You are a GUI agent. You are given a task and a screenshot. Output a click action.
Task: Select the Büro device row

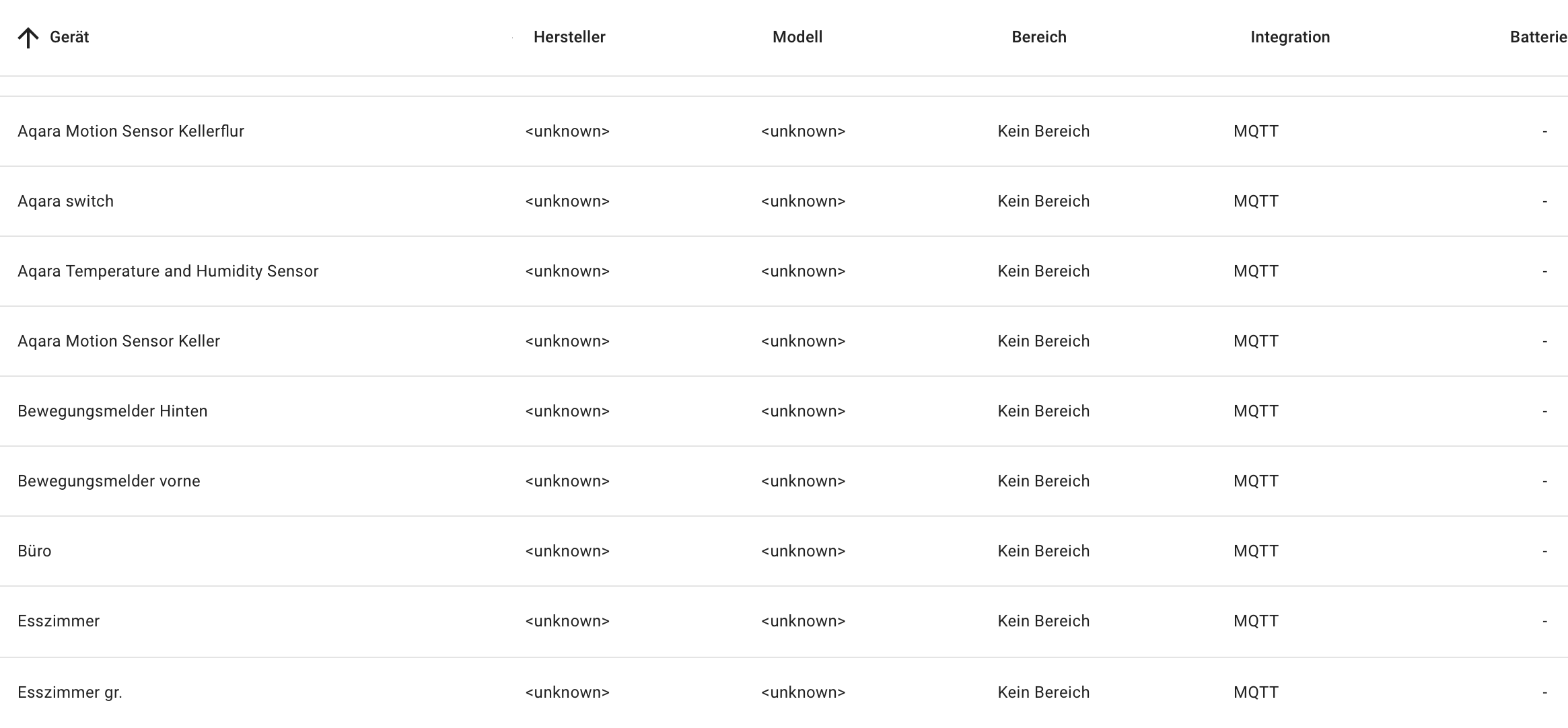[x=784, y=551]
